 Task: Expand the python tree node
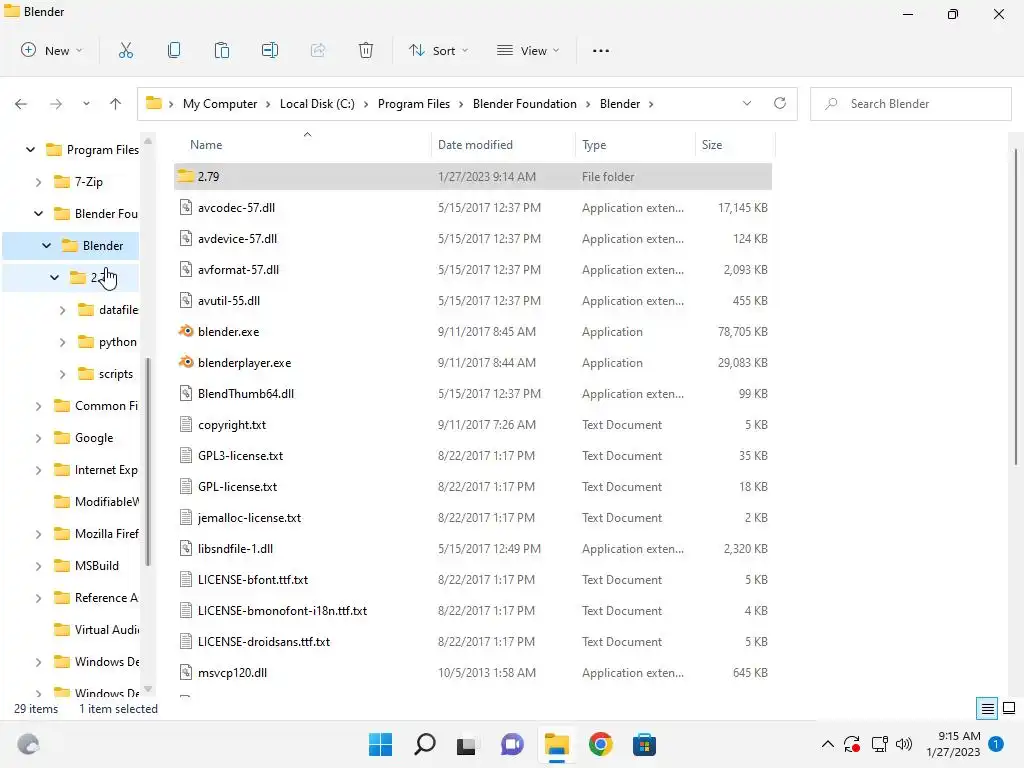pyautogui.click(x=63, y=342)
